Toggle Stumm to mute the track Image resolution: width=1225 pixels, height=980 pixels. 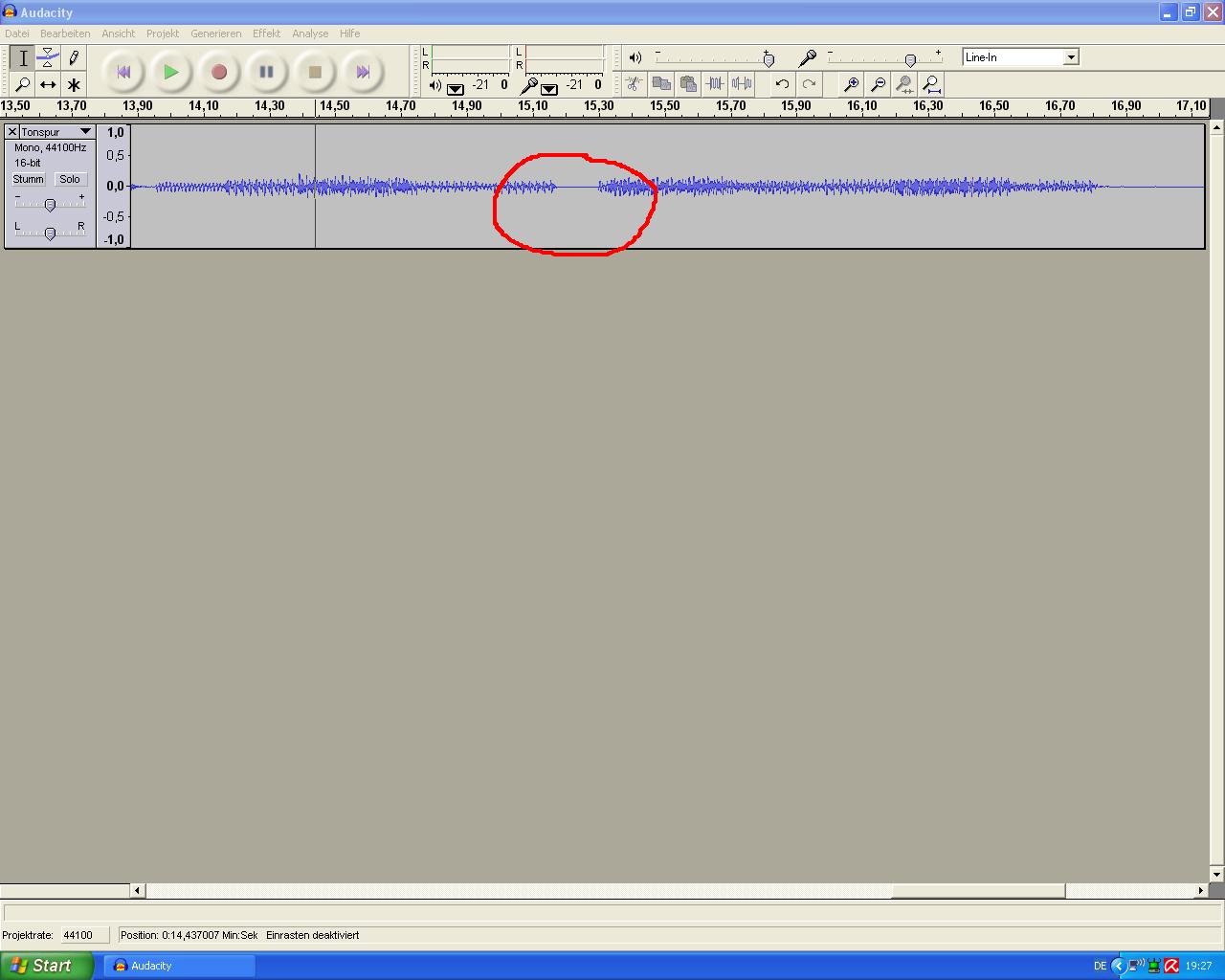[x=28, y=179]
